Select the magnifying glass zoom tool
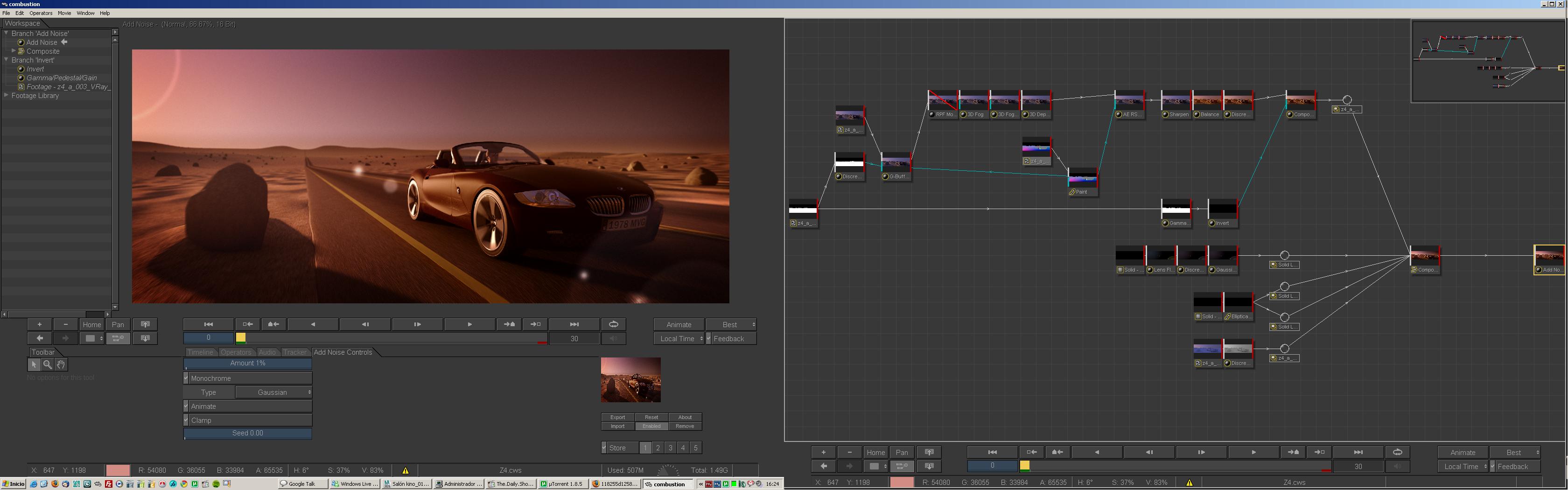Viewport: 1568px width, 490px height. (48, 364)
